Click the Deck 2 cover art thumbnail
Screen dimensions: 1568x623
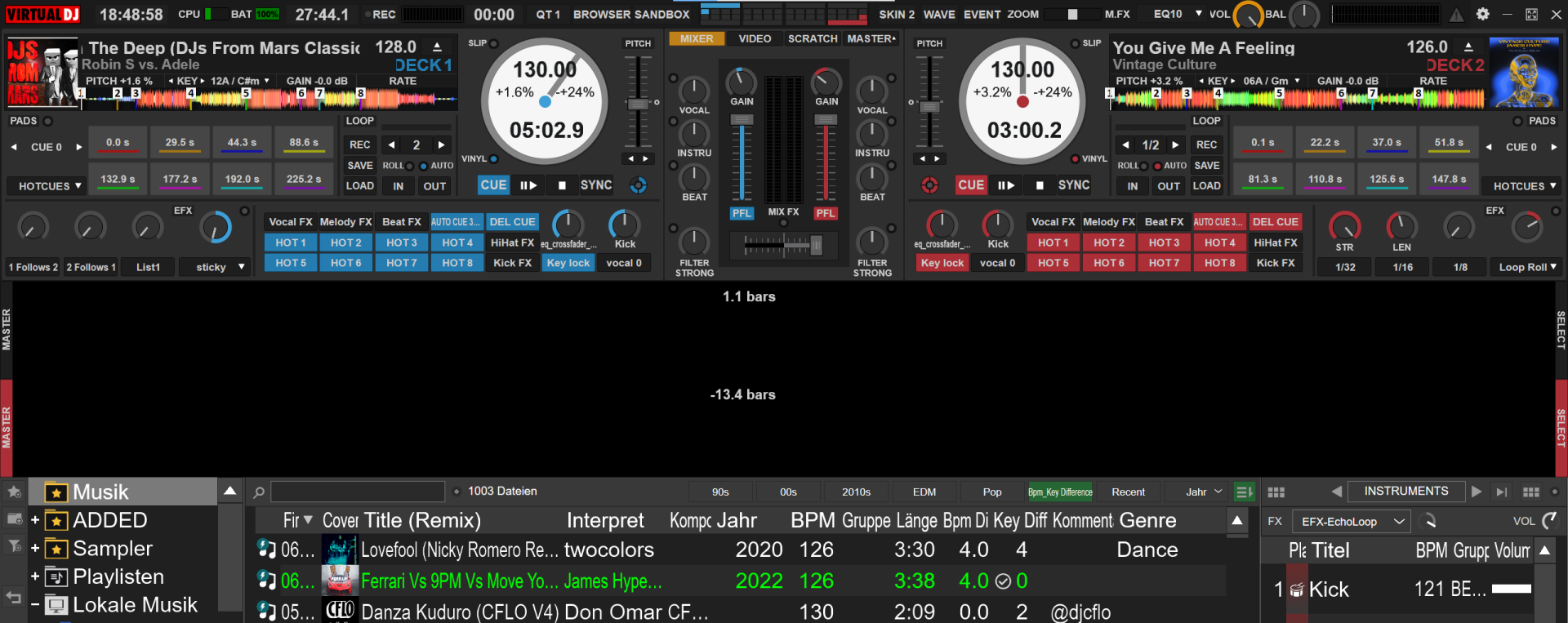click(x=1525, y=73)
